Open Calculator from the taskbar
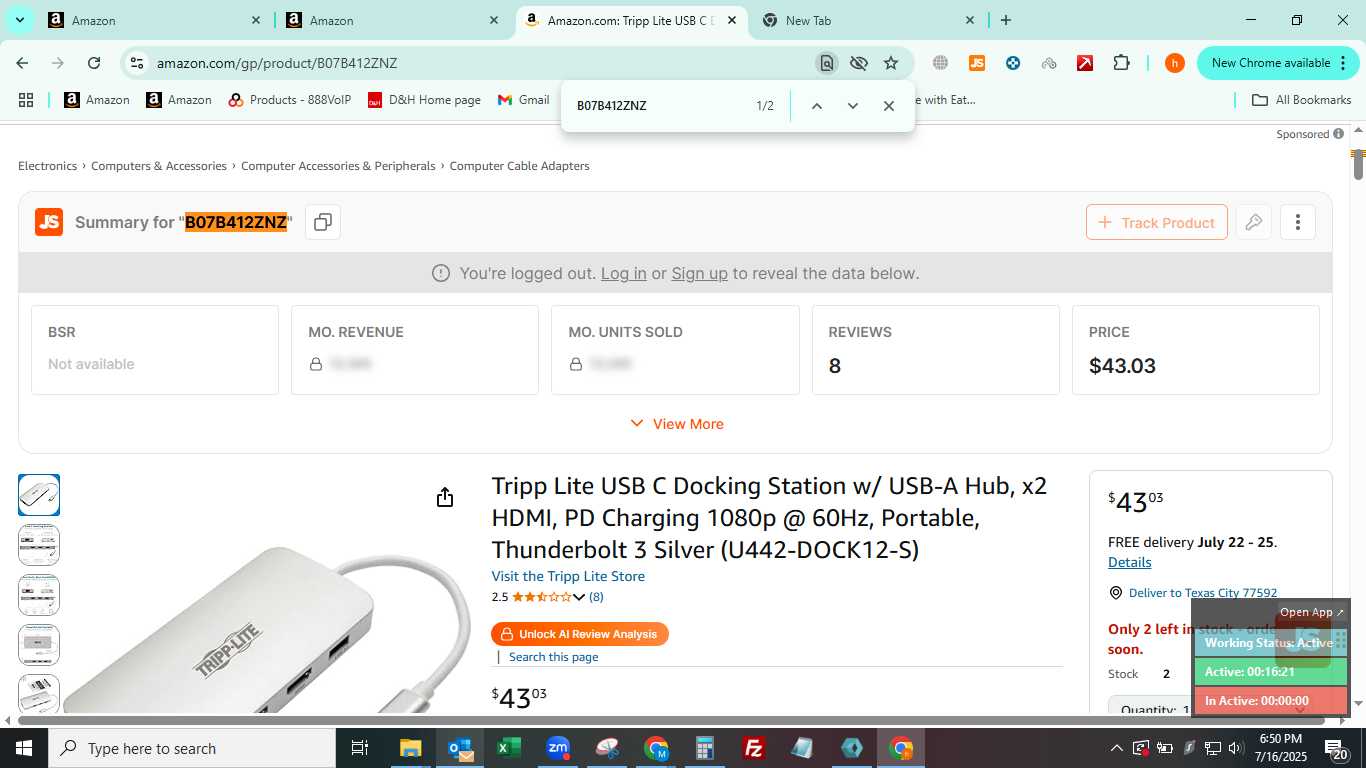Image resolution: width=1366 pixels, height=768 pixels. [x=705, y=748]
